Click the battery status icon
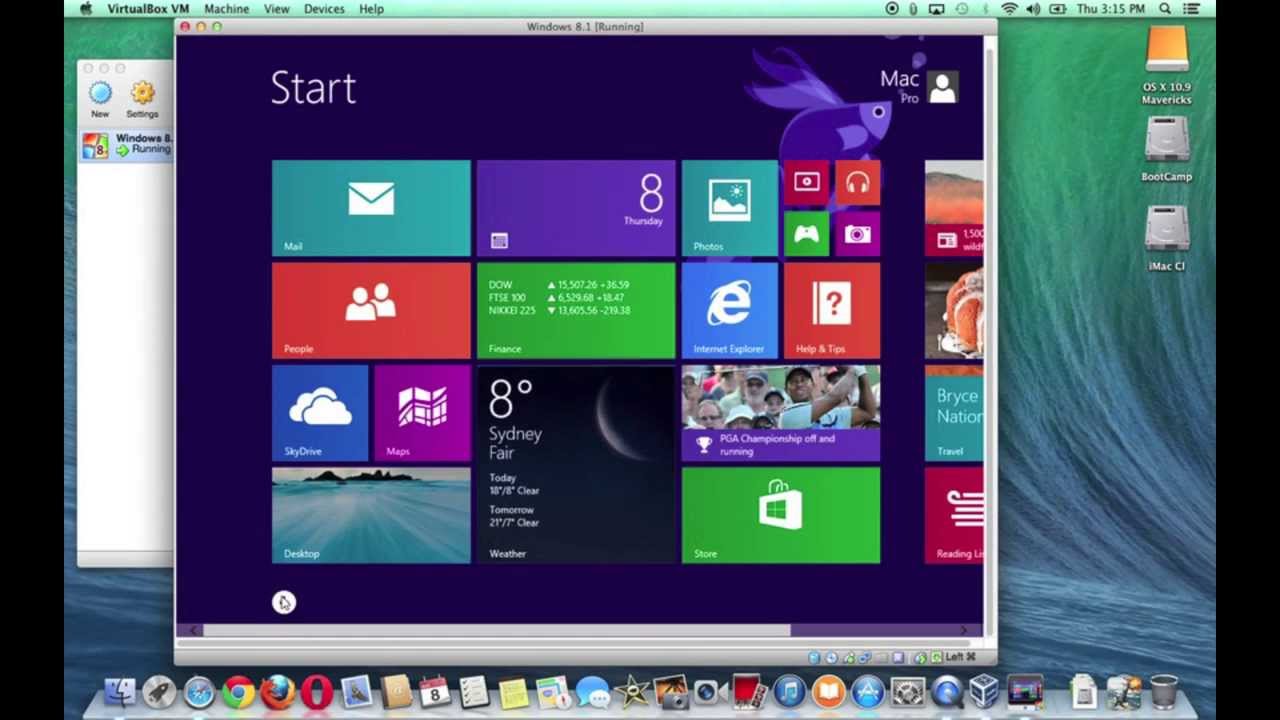The width and height of the screenshot is (1280, 720). (1057, 9)
